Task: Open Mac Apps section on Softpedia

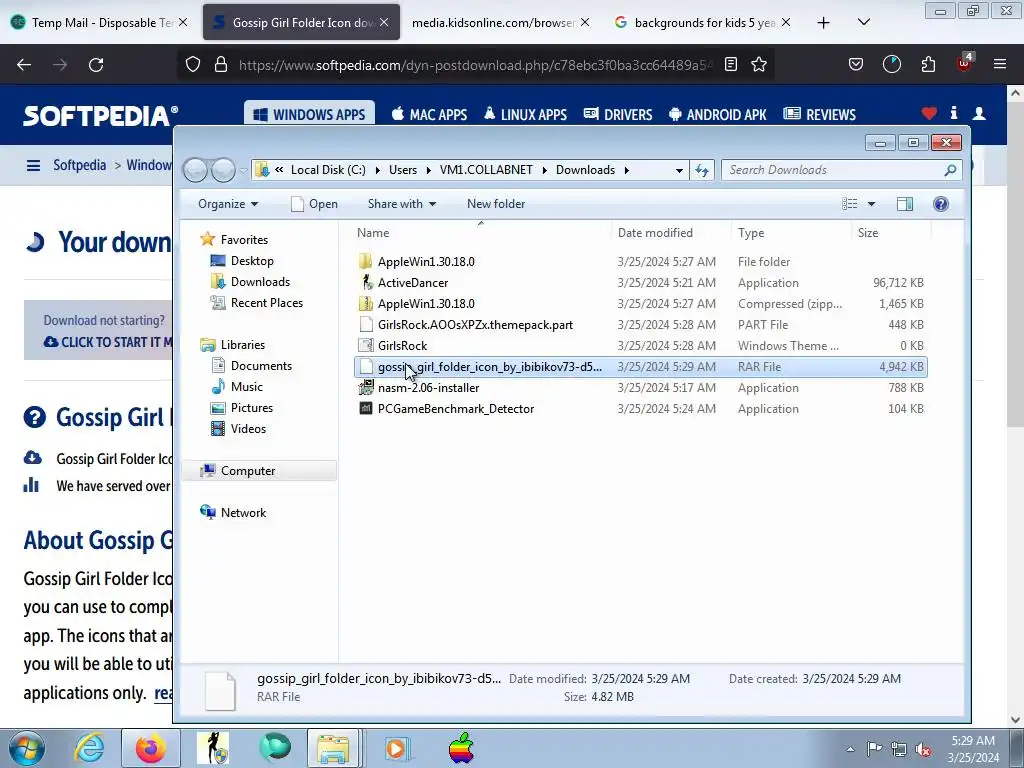Action: click(x=429, y=114)
